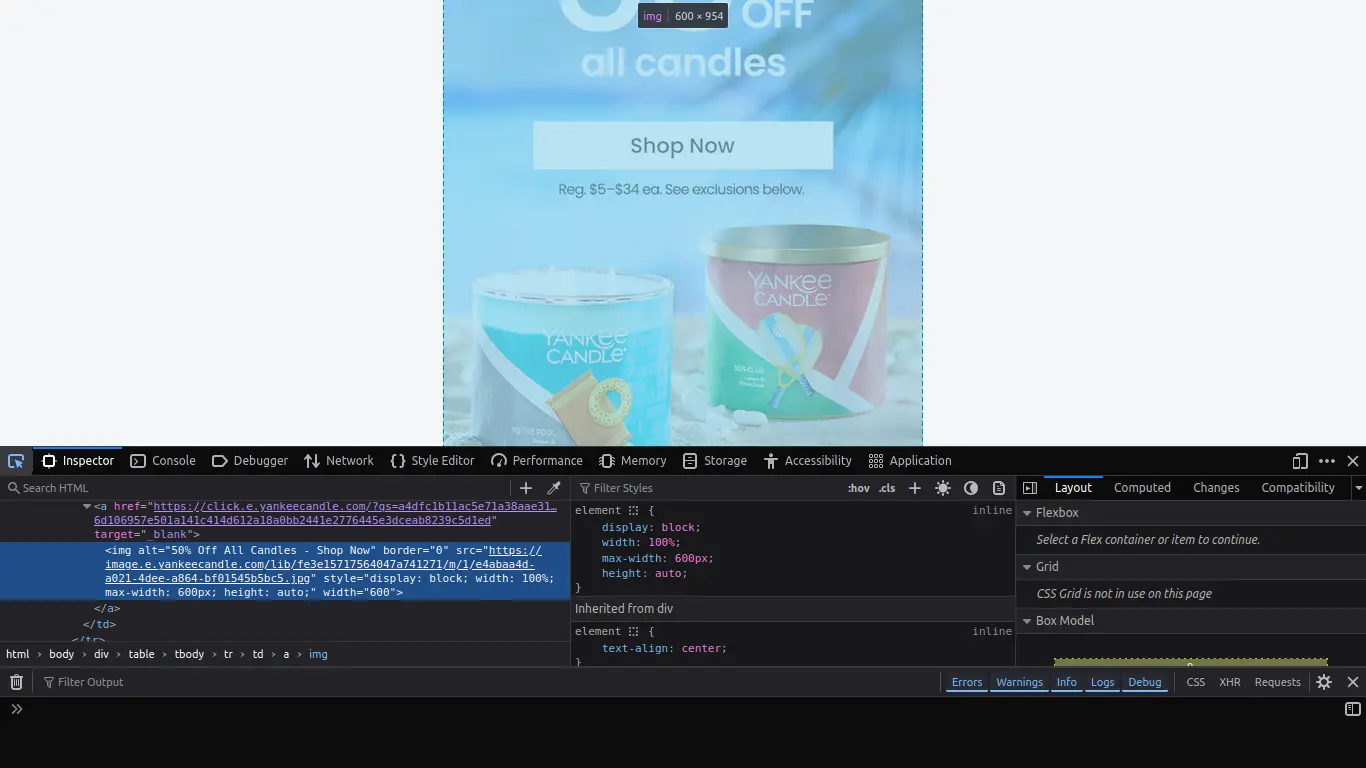Switch to the Network panel
Screen dimensions: 1366x768
pos(339,461)
